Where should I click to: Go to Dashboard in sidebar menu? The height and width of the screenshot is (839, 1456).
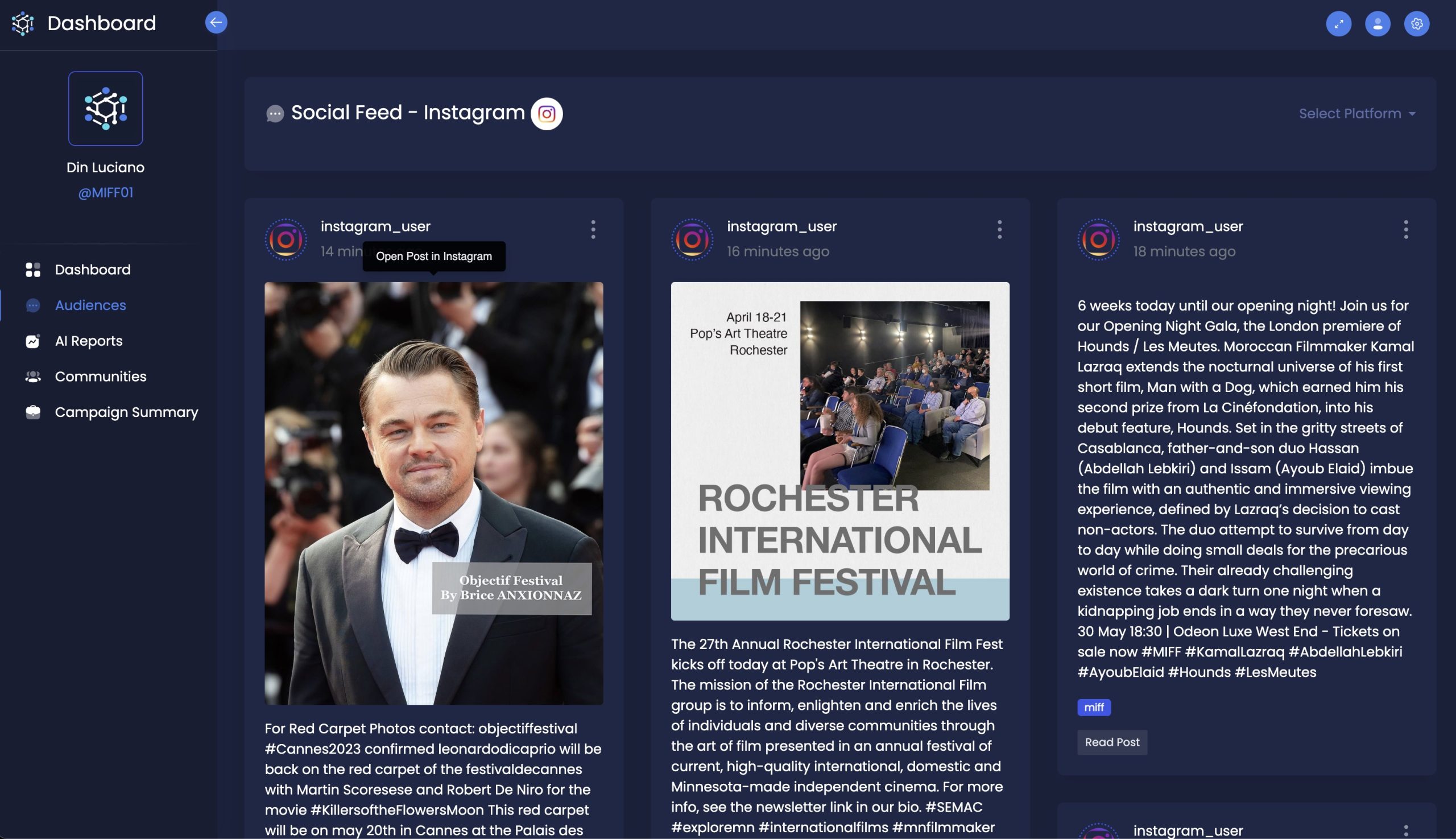click(92, 270)
